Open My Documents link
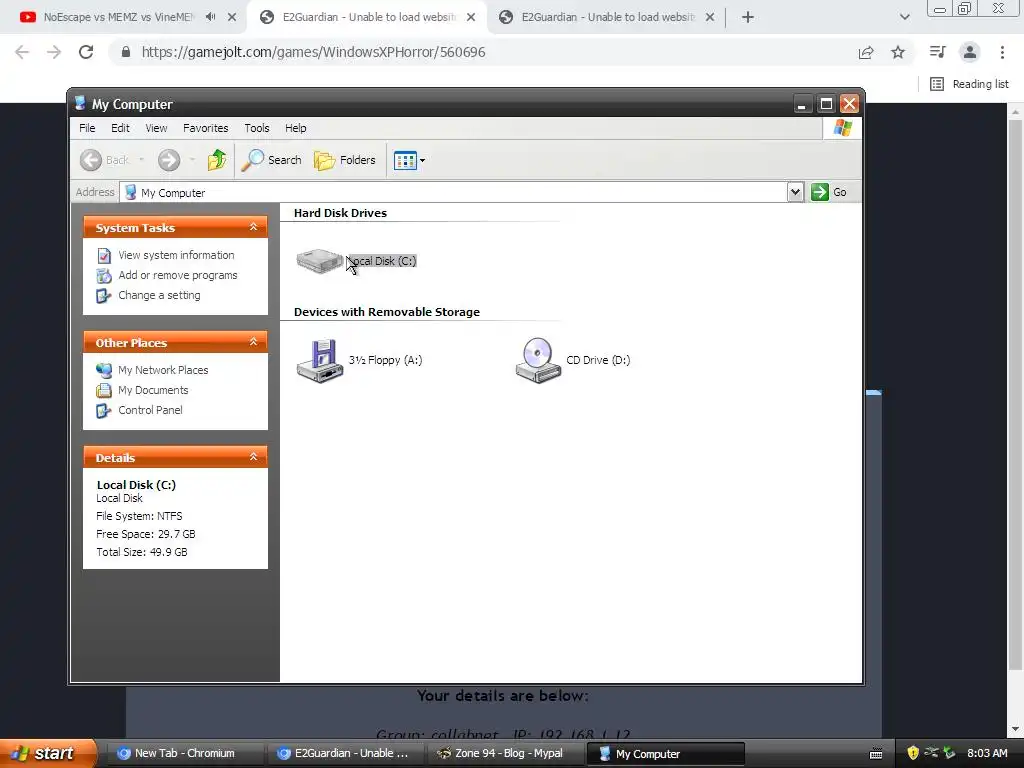1024x768 pixels. tap(153, 391)
